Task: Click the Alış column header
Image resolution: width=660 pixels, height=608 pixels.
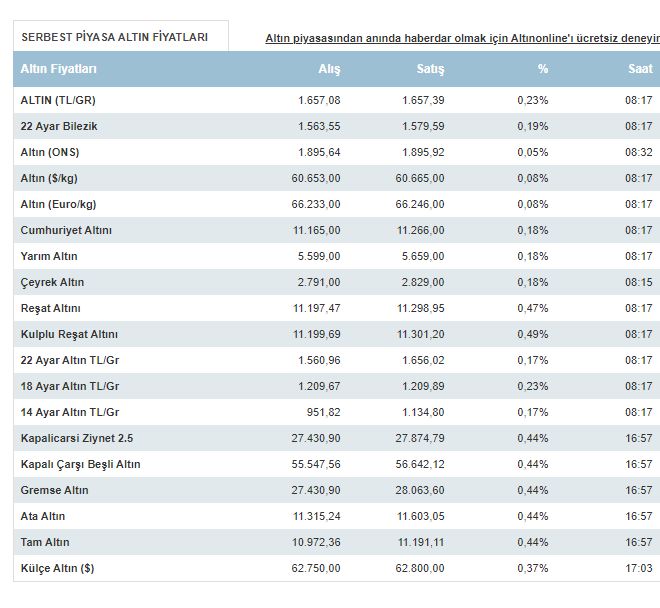Action: [x=329, y=69]
